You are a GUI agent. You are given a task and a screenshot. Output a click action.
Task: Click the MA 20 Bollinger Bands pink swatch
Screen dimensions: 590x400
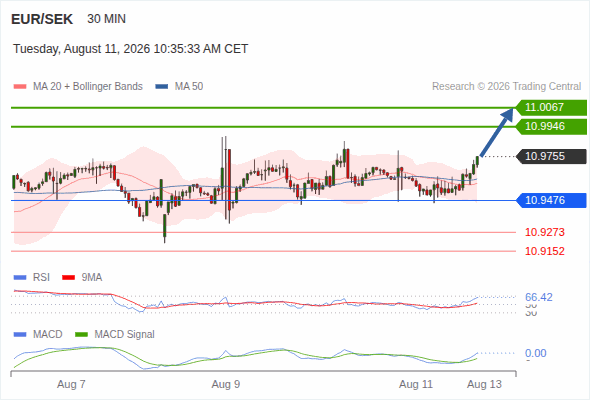coord(20,87)
